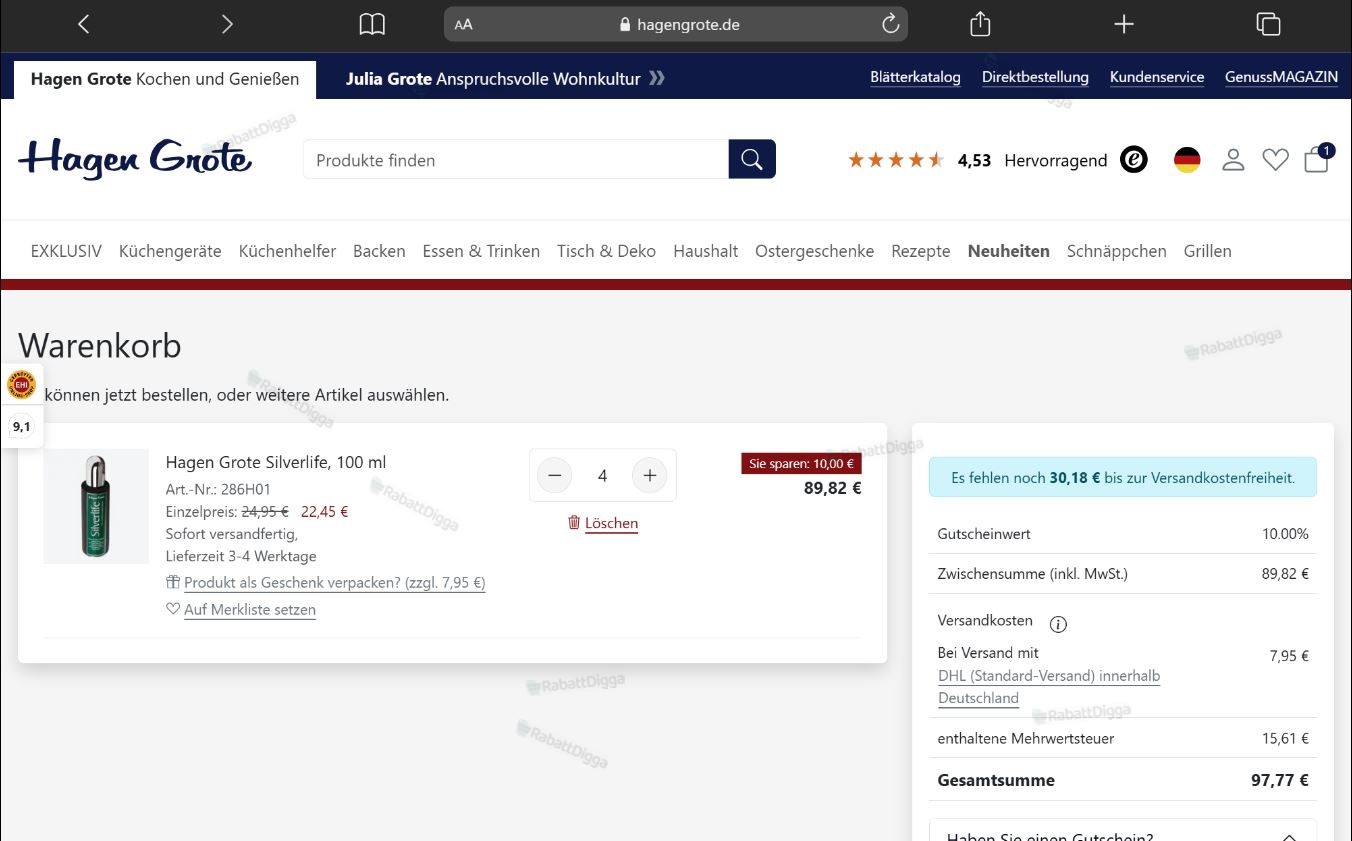This screenshot has width=1352, height=841.
Task: Tap Safari's forward arrow
Action: coord(227,24)
